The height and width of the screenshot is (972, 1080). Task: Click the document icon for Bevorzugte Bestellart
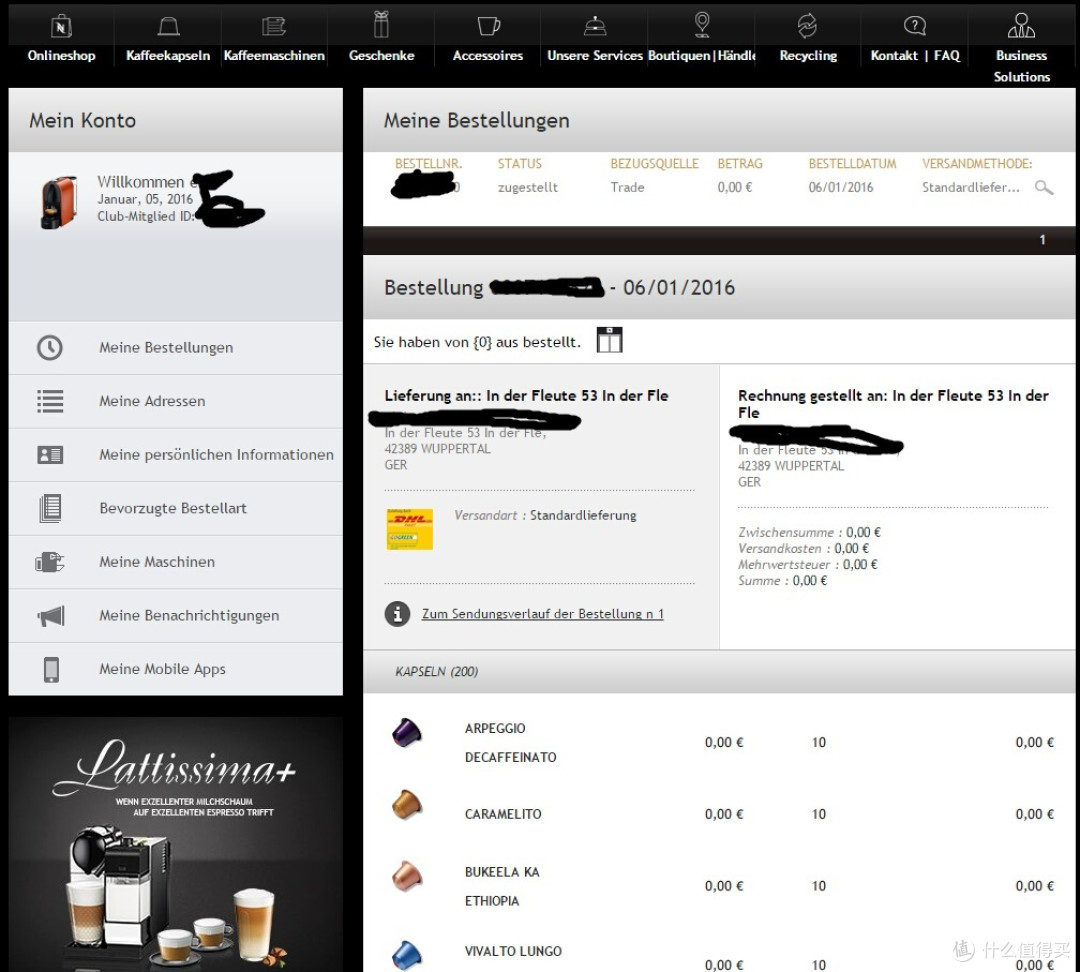point(50,508)
